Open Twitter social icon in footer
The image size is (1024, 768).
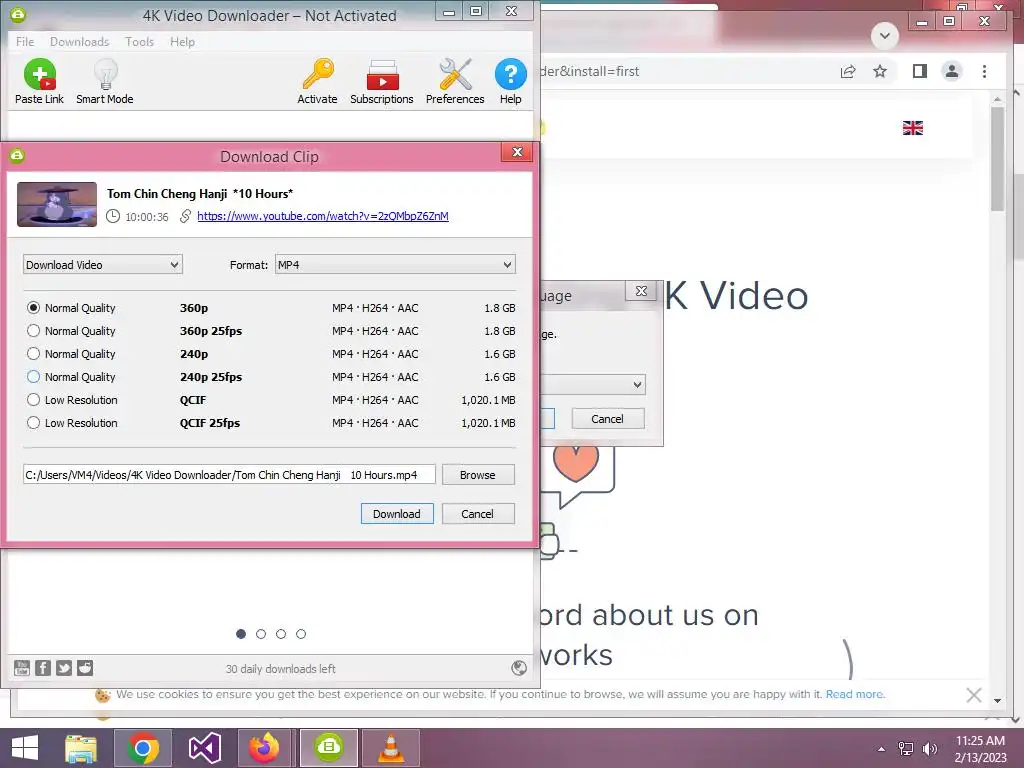(64, 667)
